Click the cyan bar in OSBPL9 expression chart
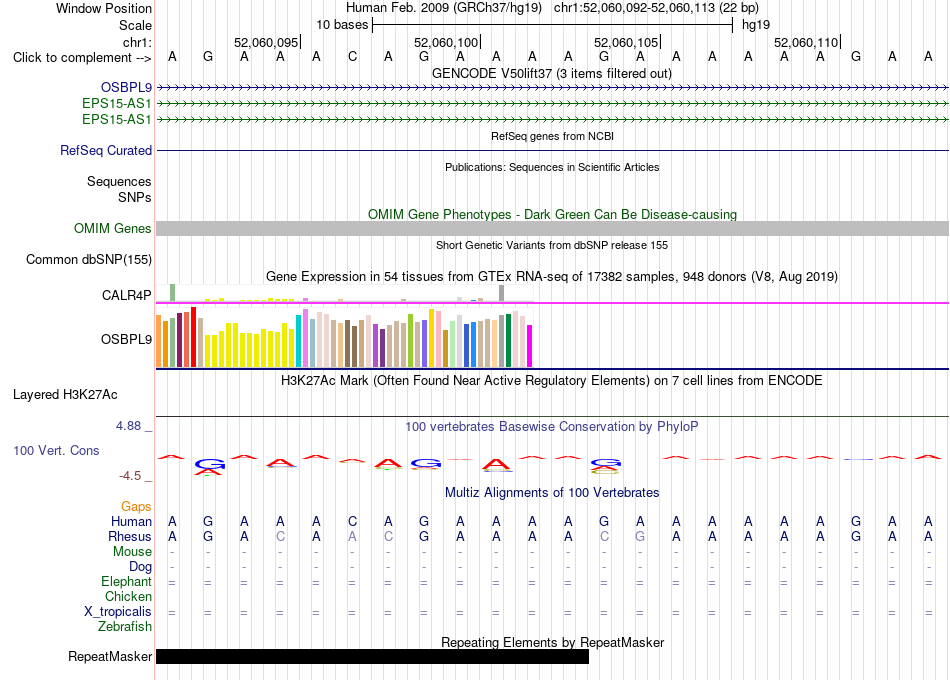 click(298, 341)
